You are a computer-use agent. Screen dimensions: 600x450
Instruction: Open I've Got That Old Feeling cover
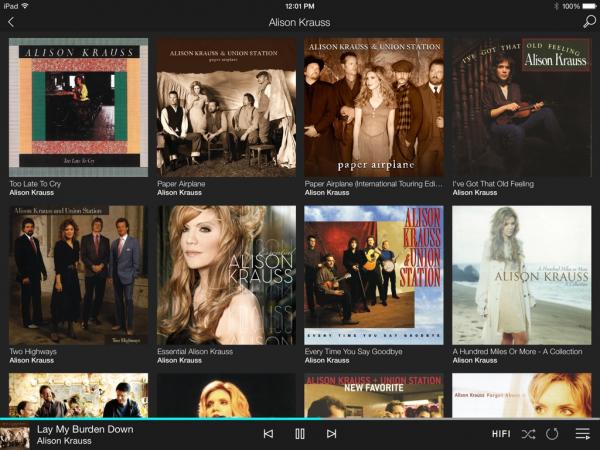pos(522,107)
